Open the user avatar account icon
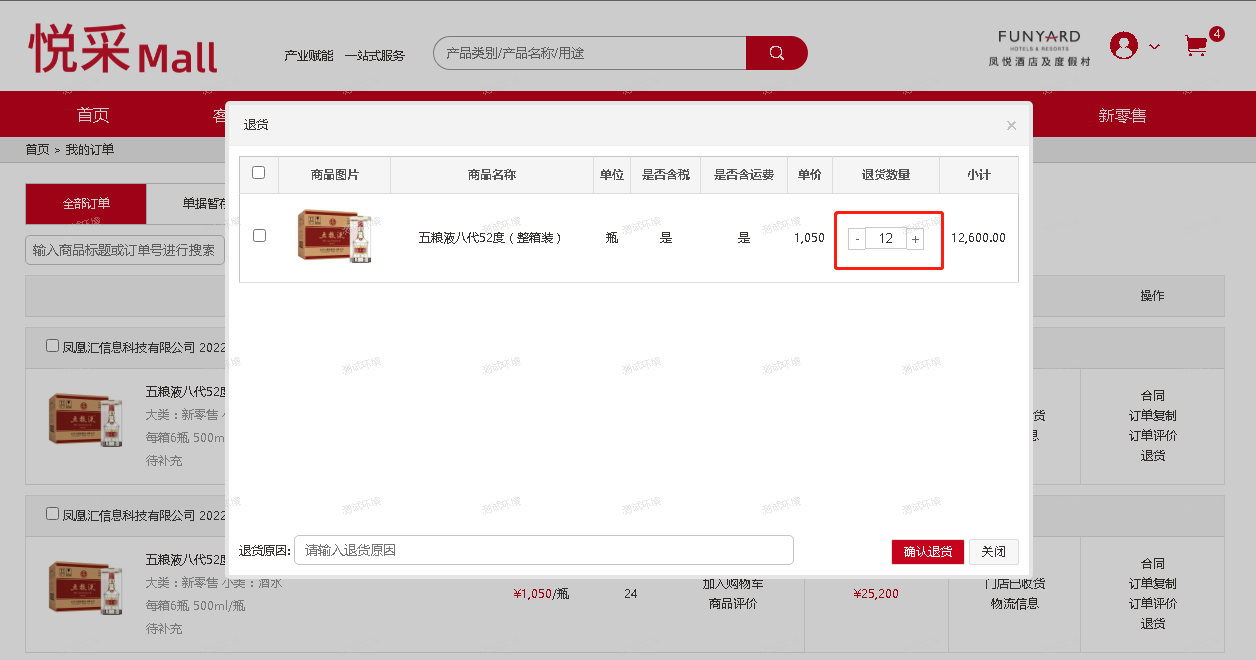This screenshot has height=660, width=1256. tap(1124, 45)
